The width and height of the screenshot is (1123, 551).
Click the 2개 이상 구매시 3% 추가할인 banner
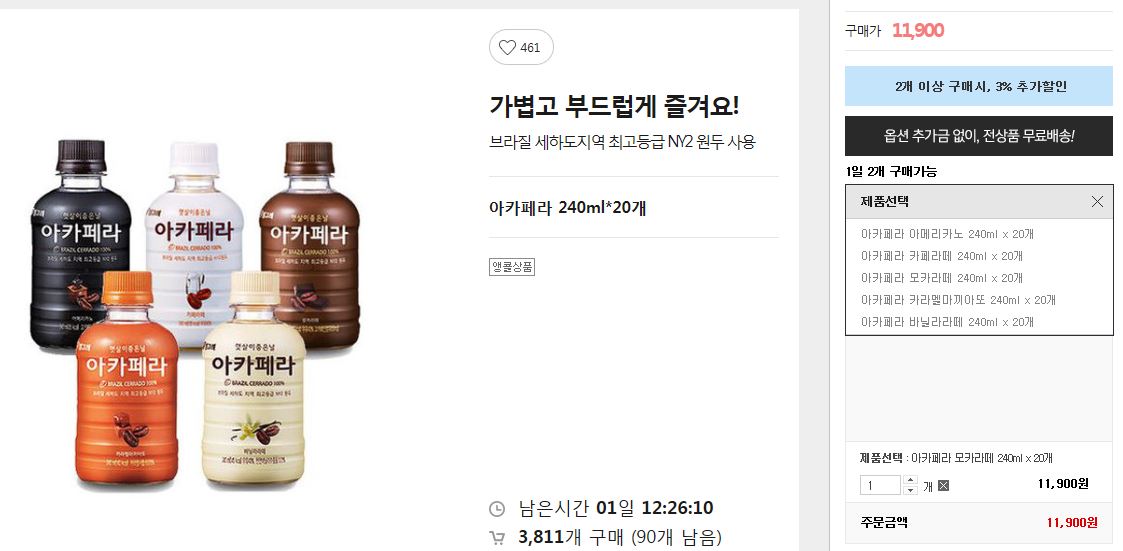point(979,86)
